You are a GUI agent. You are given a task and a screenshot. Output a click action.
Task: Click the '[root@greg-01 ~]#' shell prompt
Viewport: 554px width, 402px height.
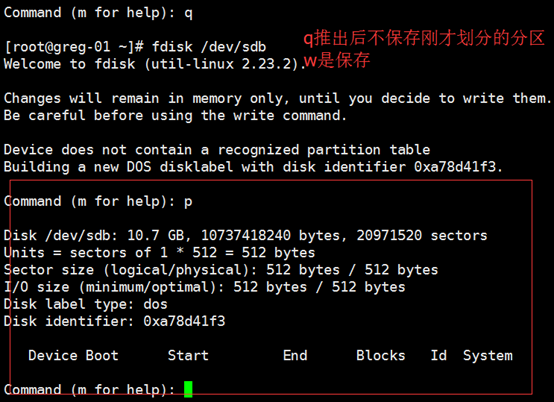pyautogui.click(x=74, y=47)
